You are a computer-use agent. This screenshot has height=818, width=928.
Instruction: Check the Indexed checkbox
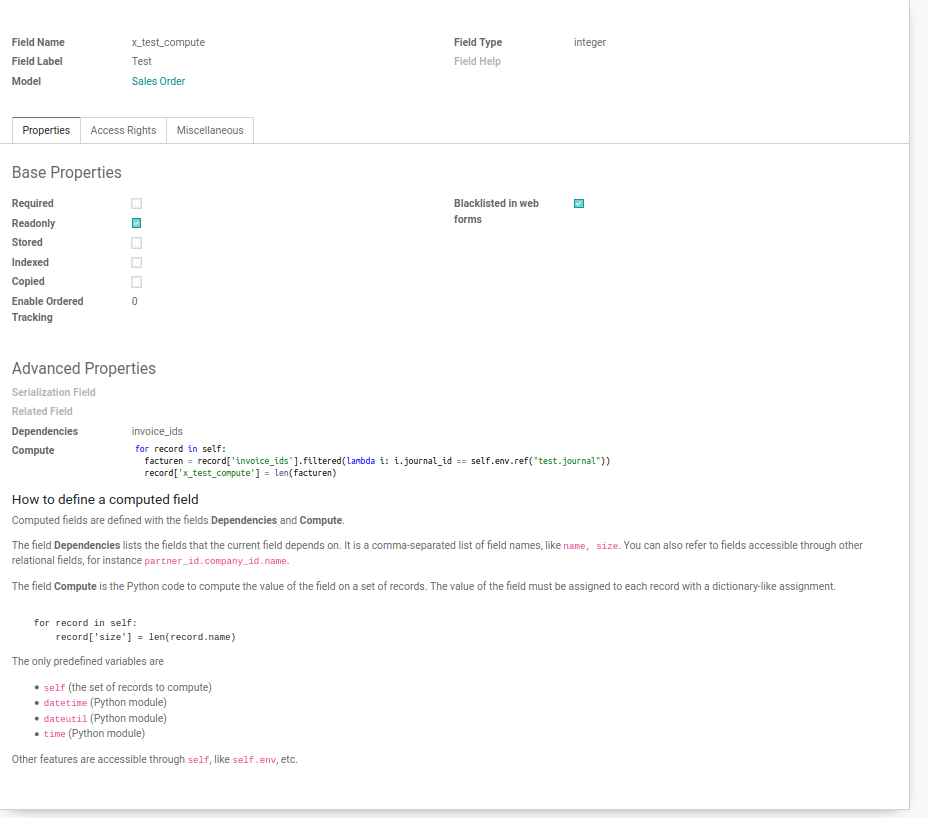point(136,262)
